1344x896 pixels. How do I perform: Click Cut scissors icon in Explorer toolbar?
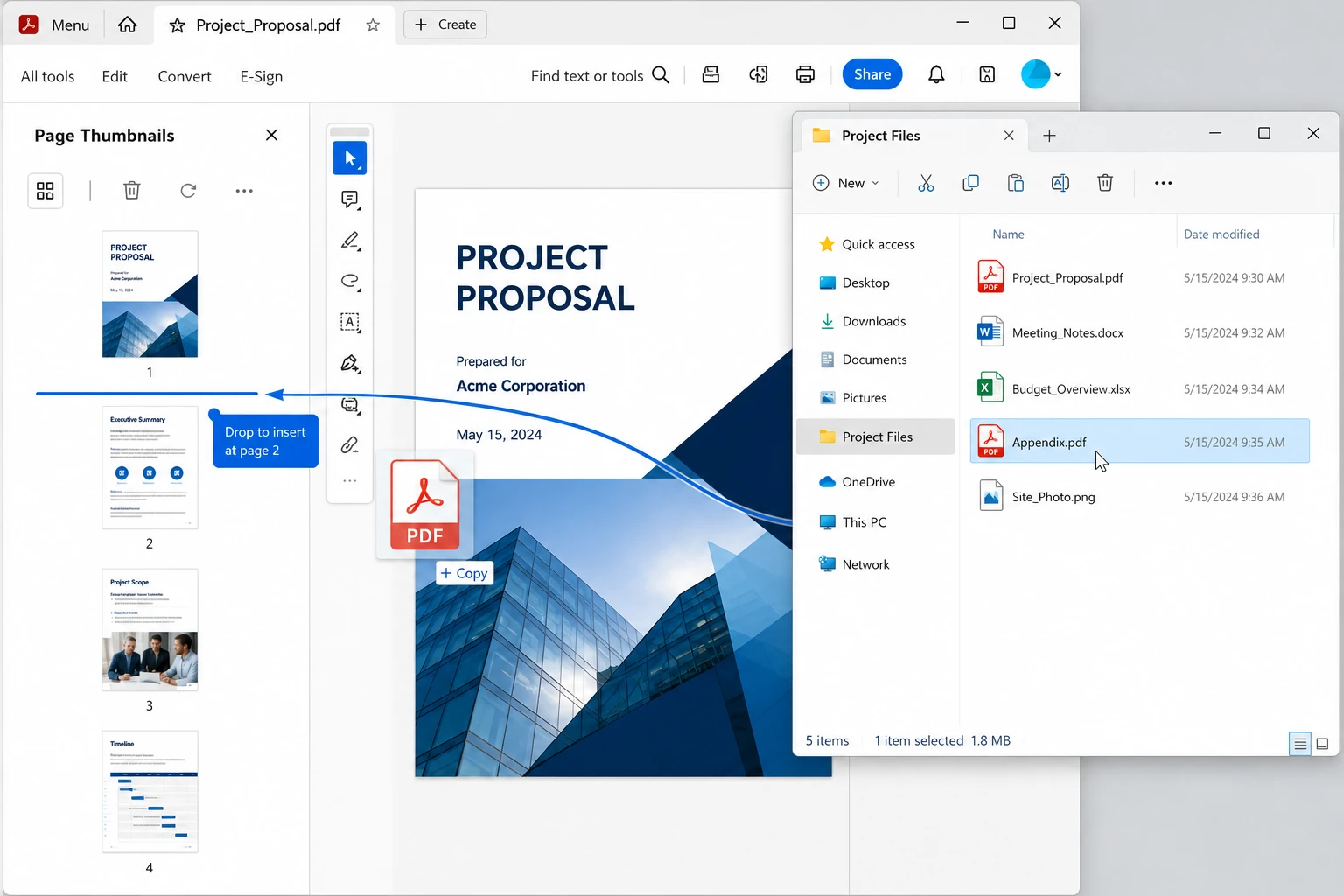926,183
